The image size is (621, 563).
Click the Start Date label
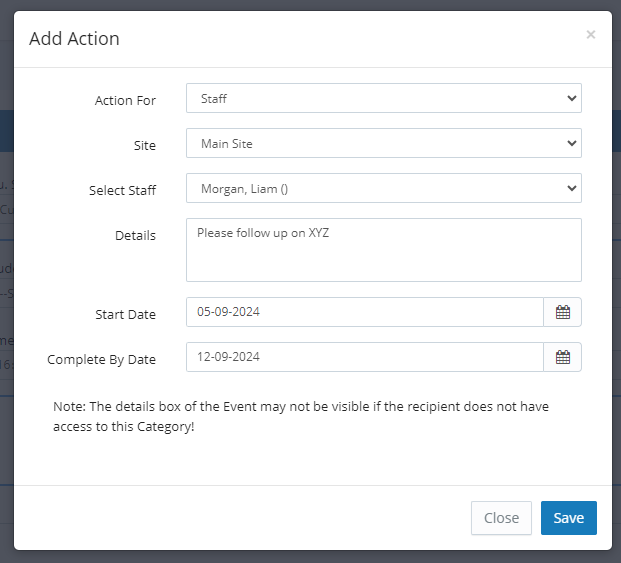tap(125, 314)
